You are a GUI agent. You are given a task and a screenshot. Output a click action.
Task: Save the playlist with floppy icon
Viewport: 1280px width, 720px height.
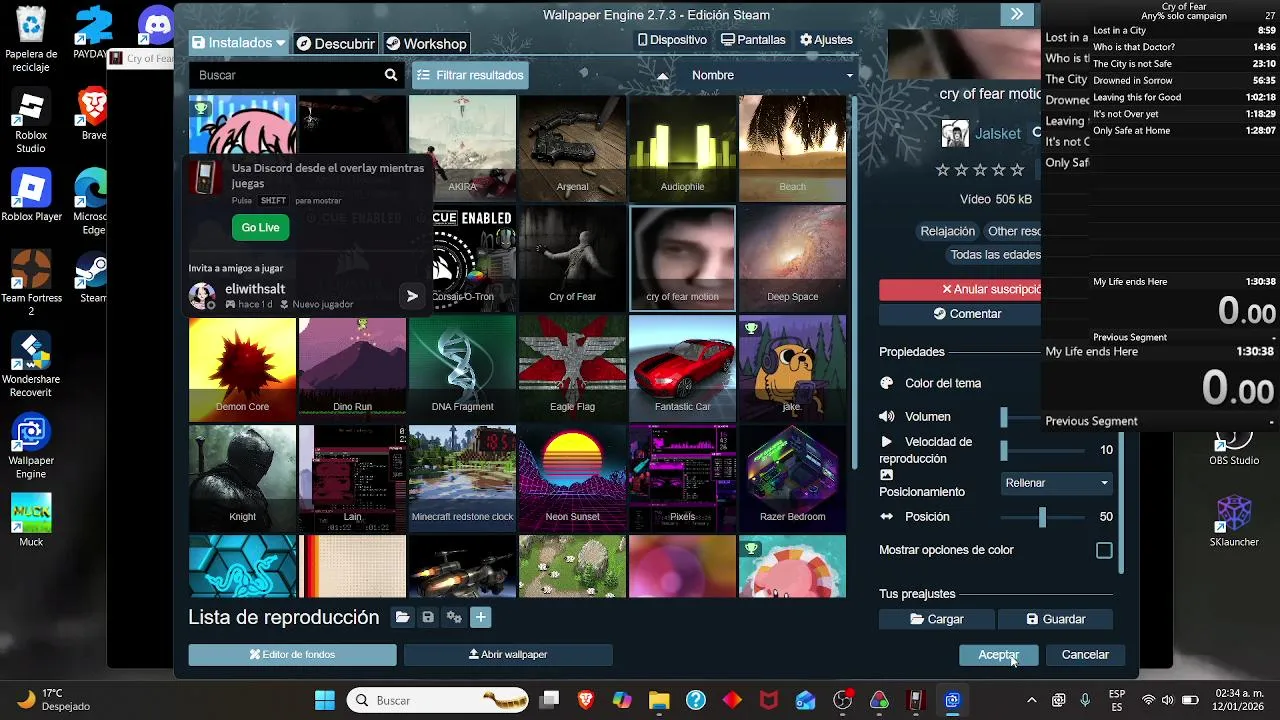click(428, 618)
